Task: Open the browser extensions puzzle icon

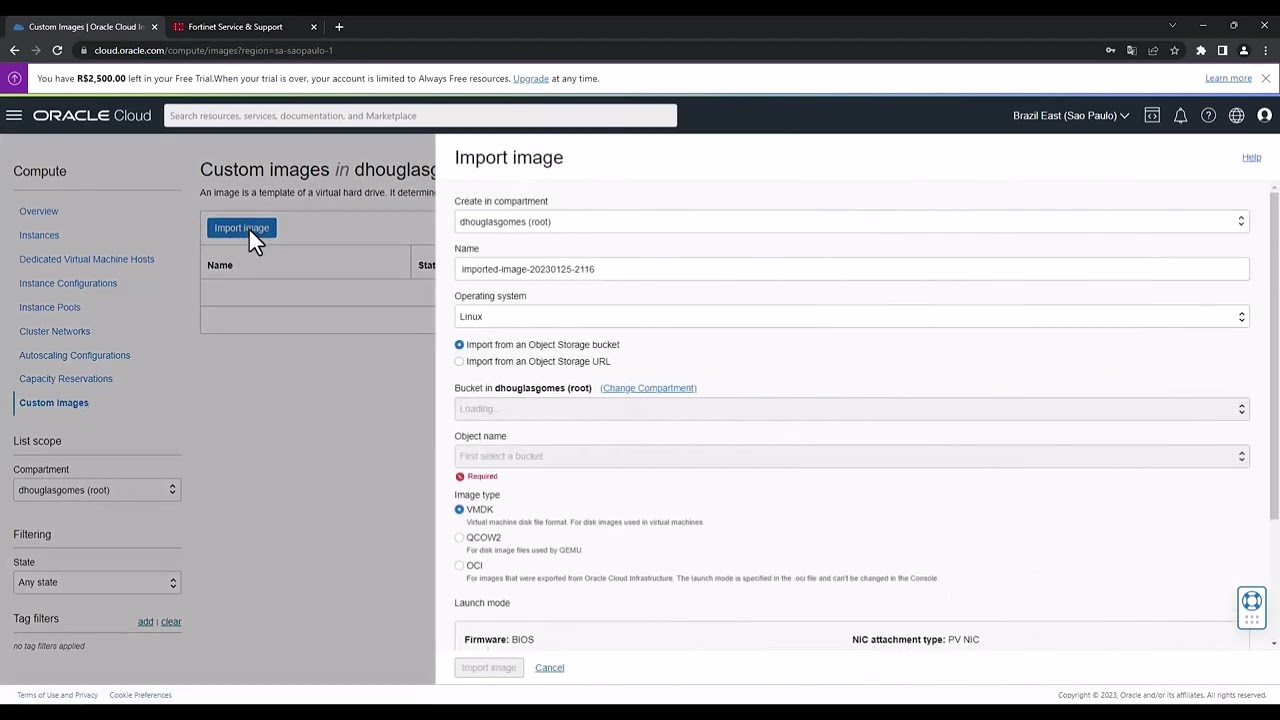Action: [x=1201, y=50]
